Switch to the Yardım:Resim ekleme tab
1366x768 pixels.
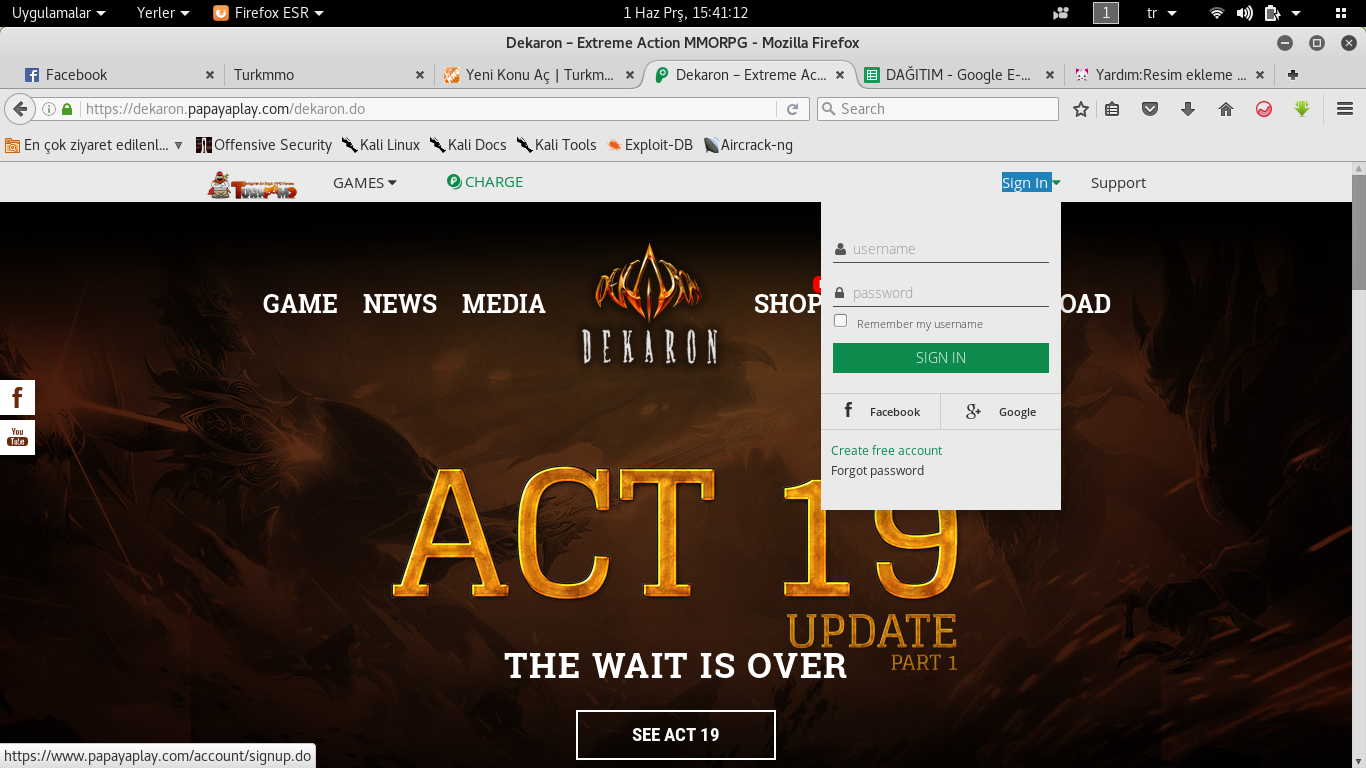click(1170, 75)
